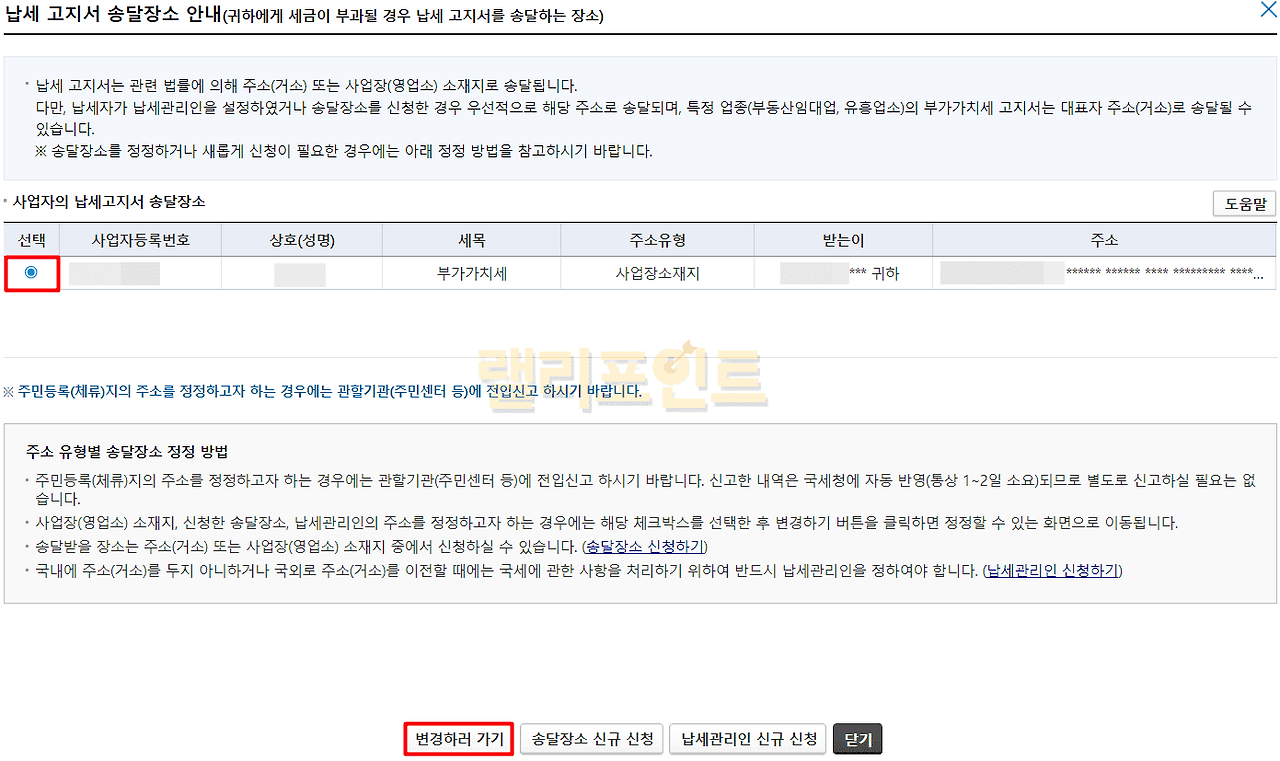This screenshot has width=1280, height=761.
Task: Open the 납세관리인 신청하기 link
Action: [x=1053, y=570]
